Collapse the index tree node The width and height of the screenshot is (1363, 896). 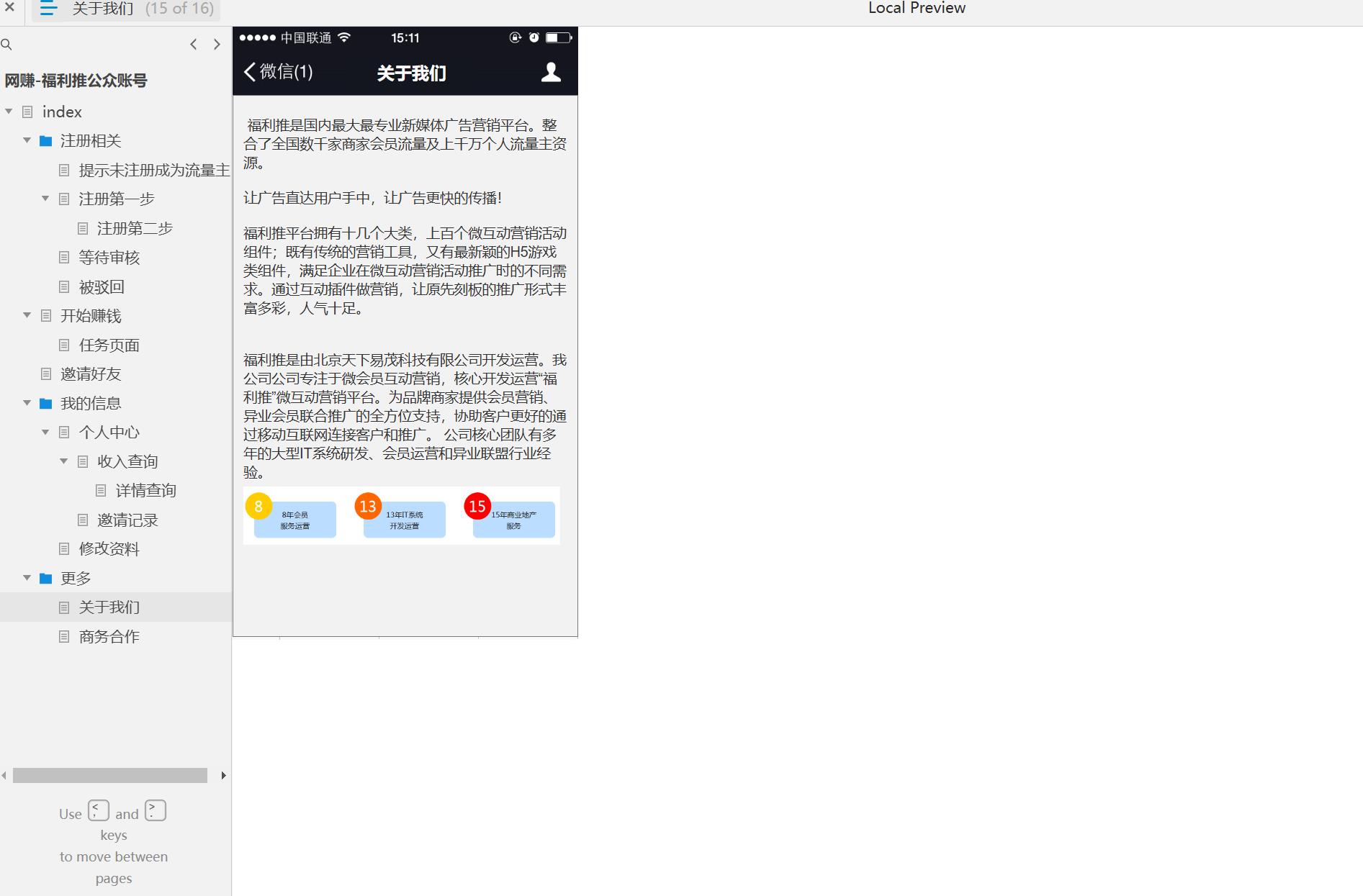[x=9, y=112]
